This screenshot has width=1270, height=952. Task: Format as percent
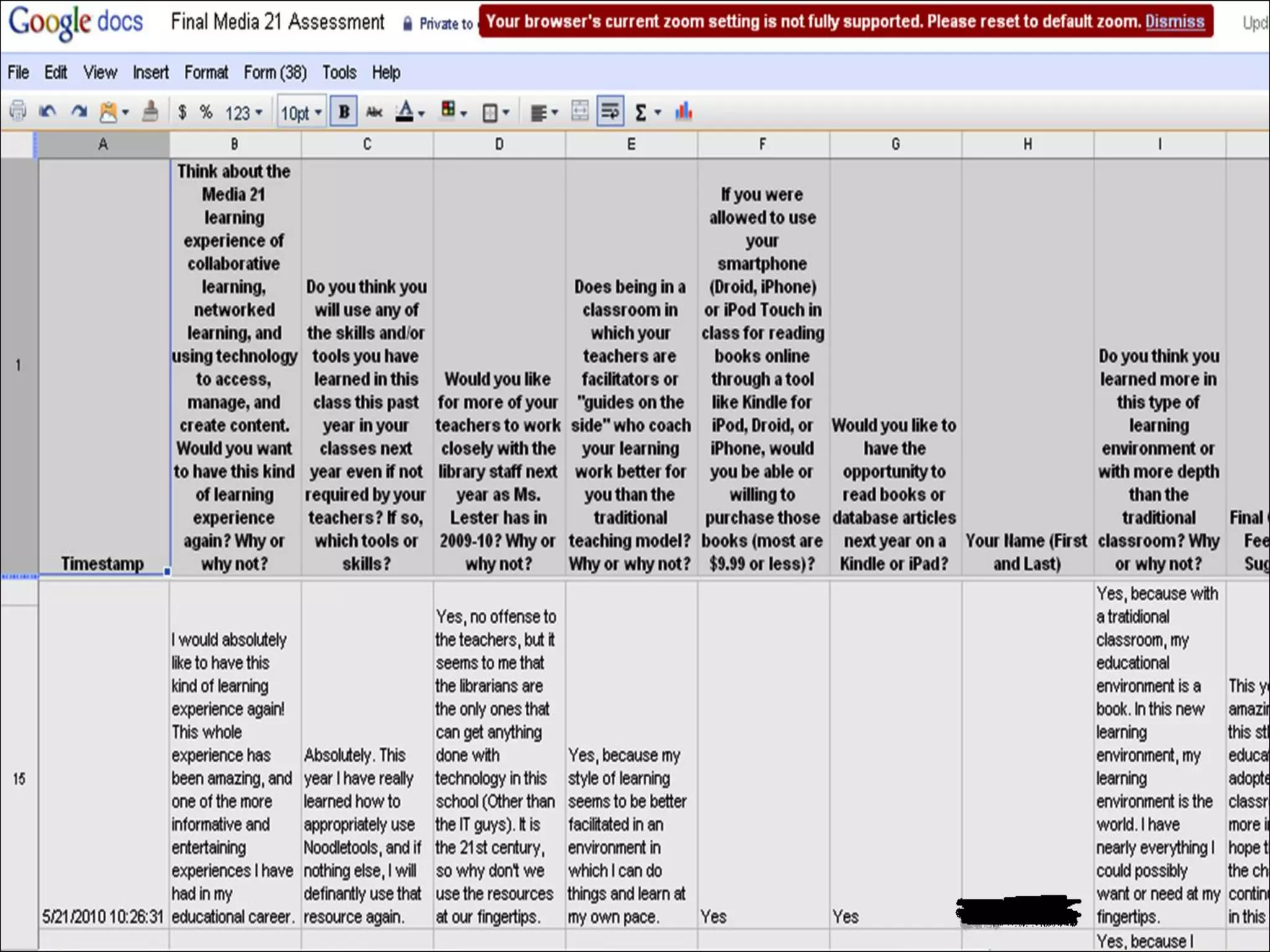pos(206,112)
